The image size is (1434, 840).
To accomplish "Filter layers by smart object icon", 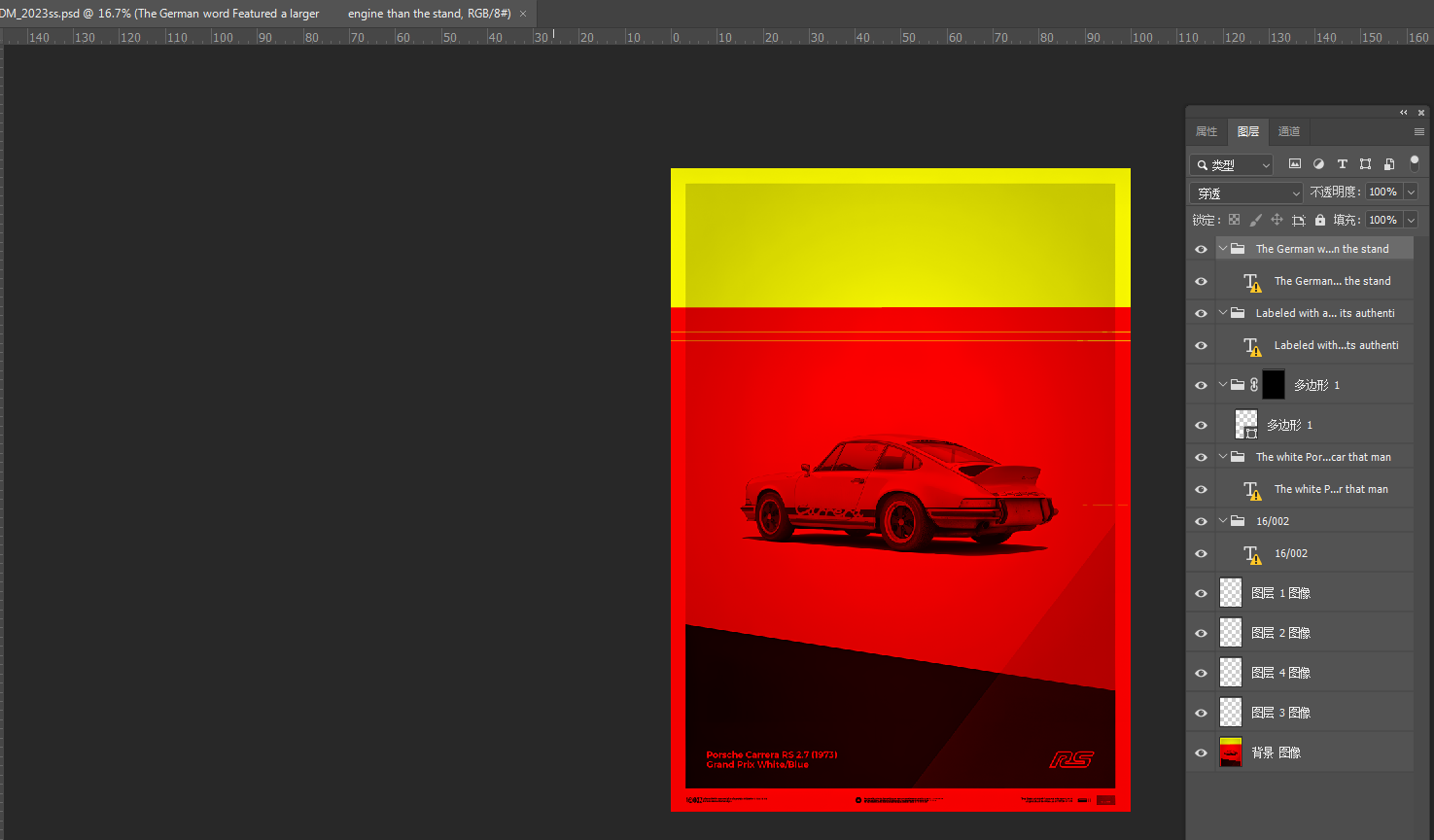I will [1389, 164].
